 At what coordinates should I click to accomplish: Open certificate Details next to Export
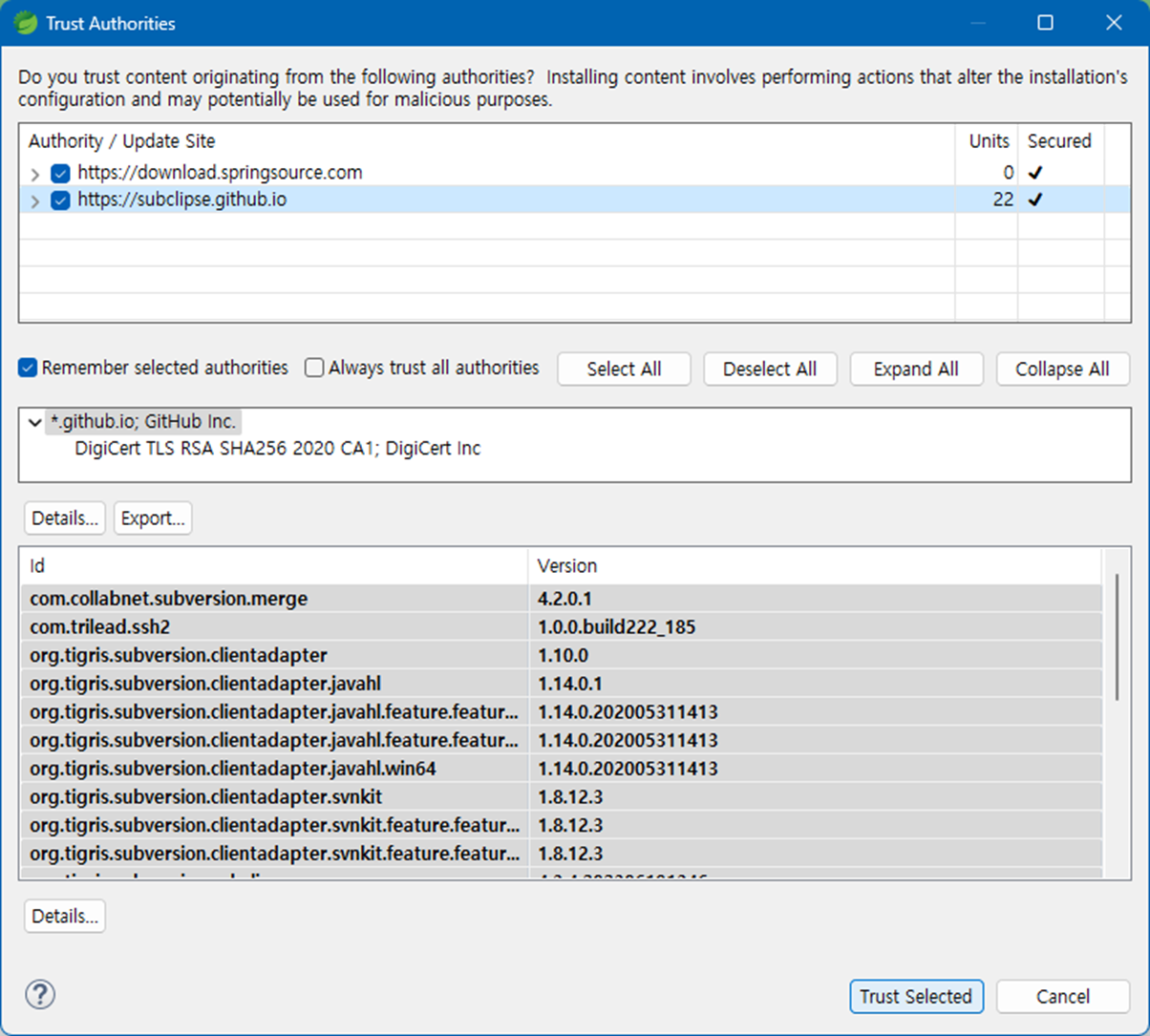pyautogui.click(x=65, y=518)
